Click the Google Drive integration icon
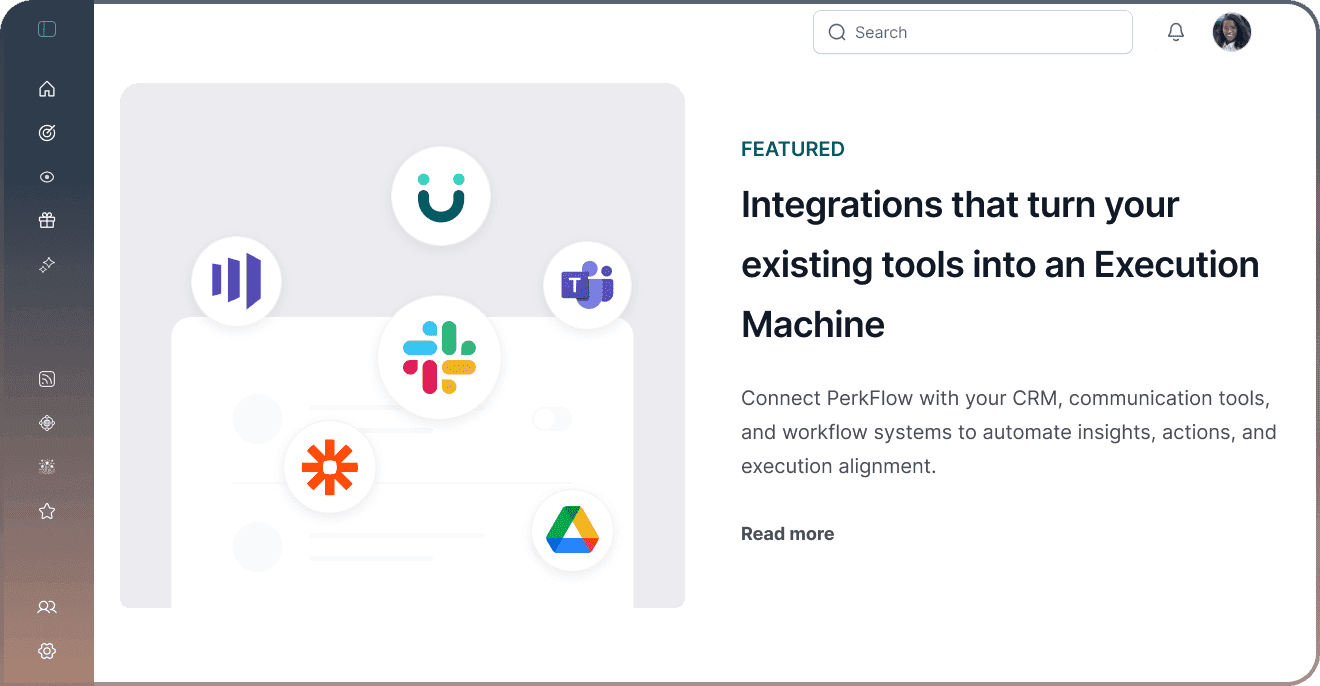The image size is (1320, 686). [572, 531]
